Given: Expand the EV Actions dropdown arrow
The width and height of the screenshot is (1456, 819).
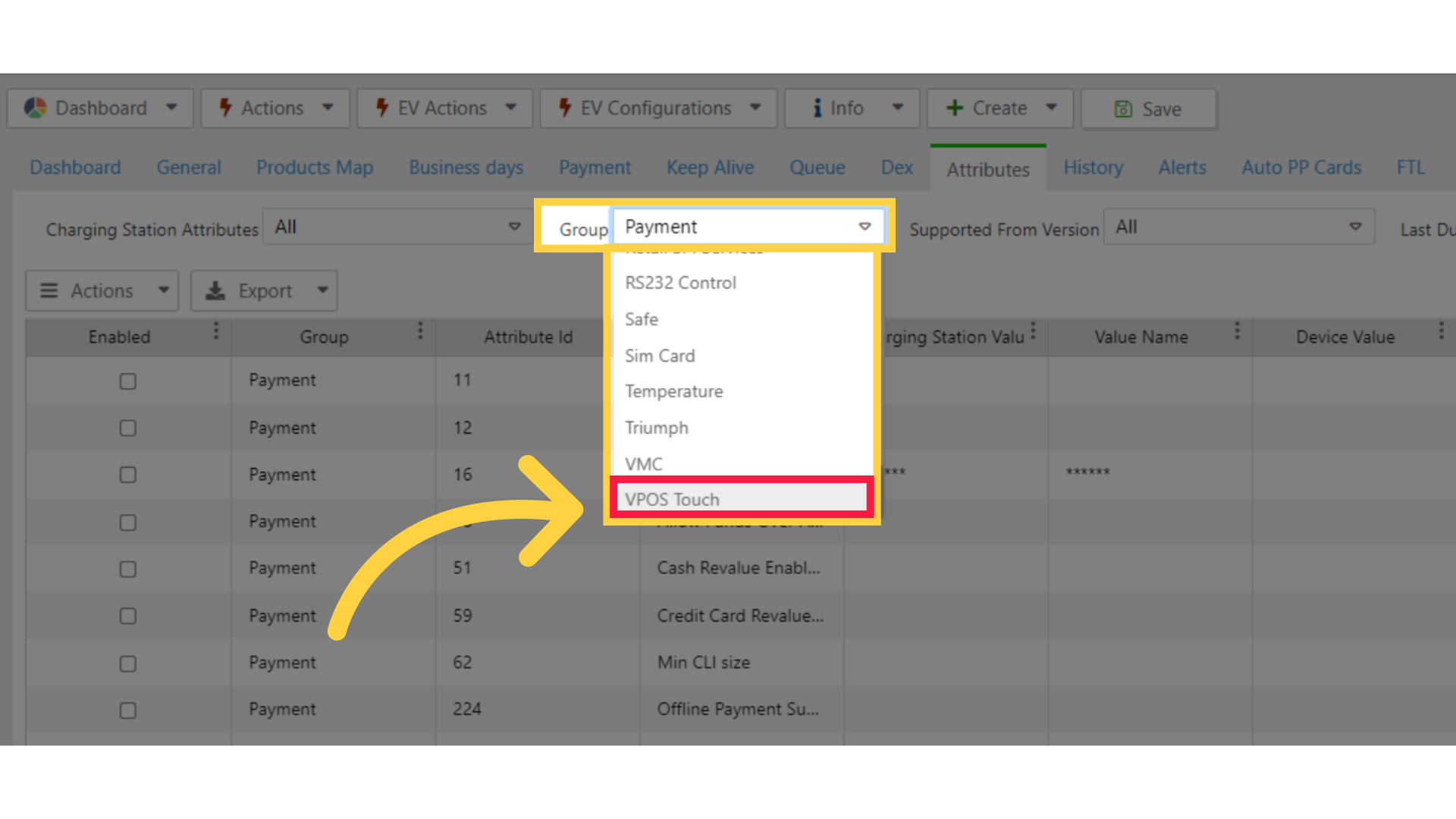Looking at the screenshot, I should pos(511,108).
